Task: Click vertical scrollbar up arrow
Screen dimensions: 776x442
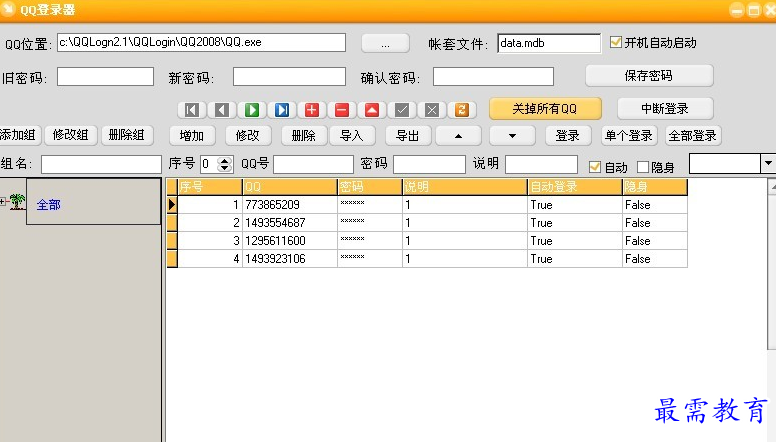Action: point(772,187)
